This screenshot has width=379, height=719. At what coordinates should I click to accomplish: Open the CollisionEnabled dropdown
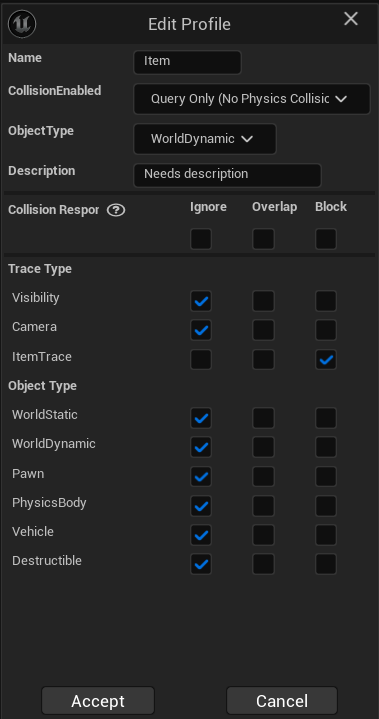(252, 99)
